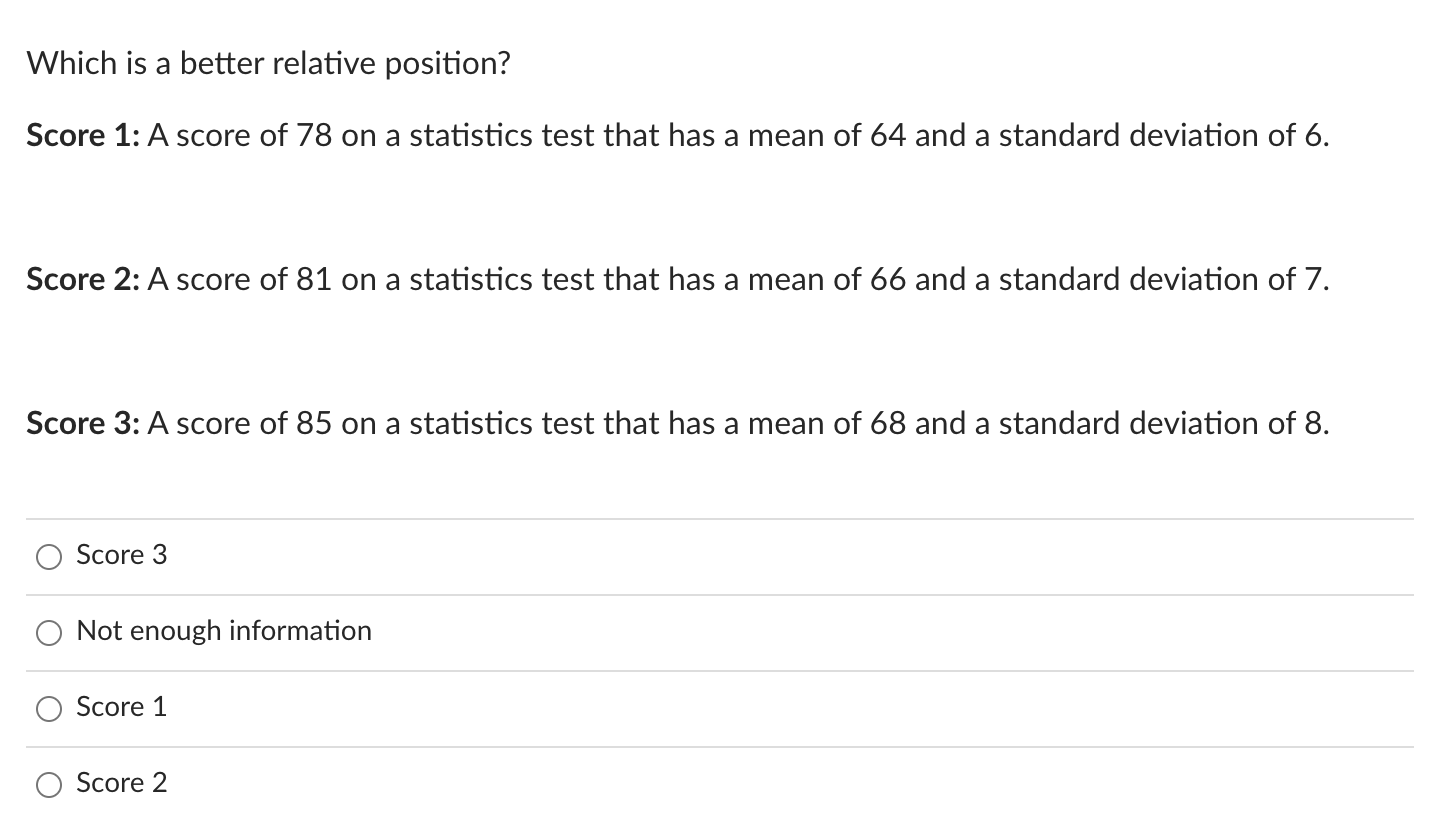1450x838 pixels.
Task: Click the number 78 in the Score 1 description
Action: pos(314,136)
